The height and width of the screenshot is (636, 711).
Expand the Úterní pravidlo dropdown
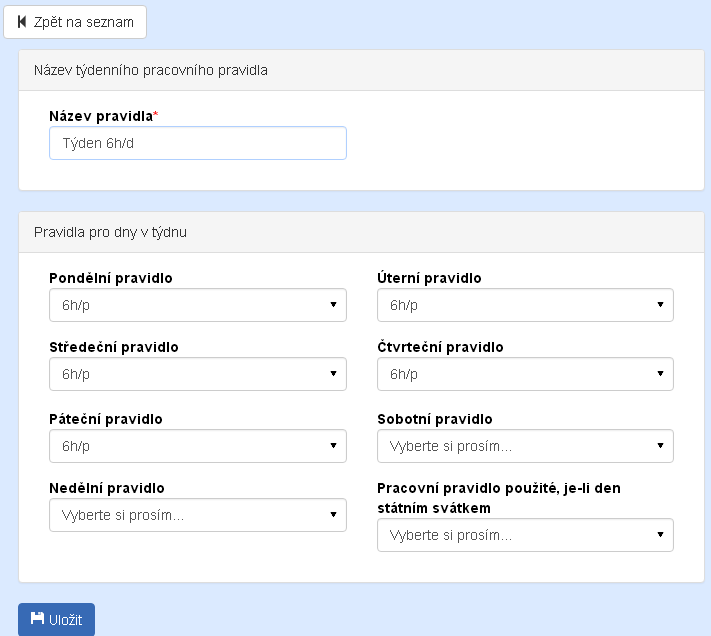[x=525, y=305]
